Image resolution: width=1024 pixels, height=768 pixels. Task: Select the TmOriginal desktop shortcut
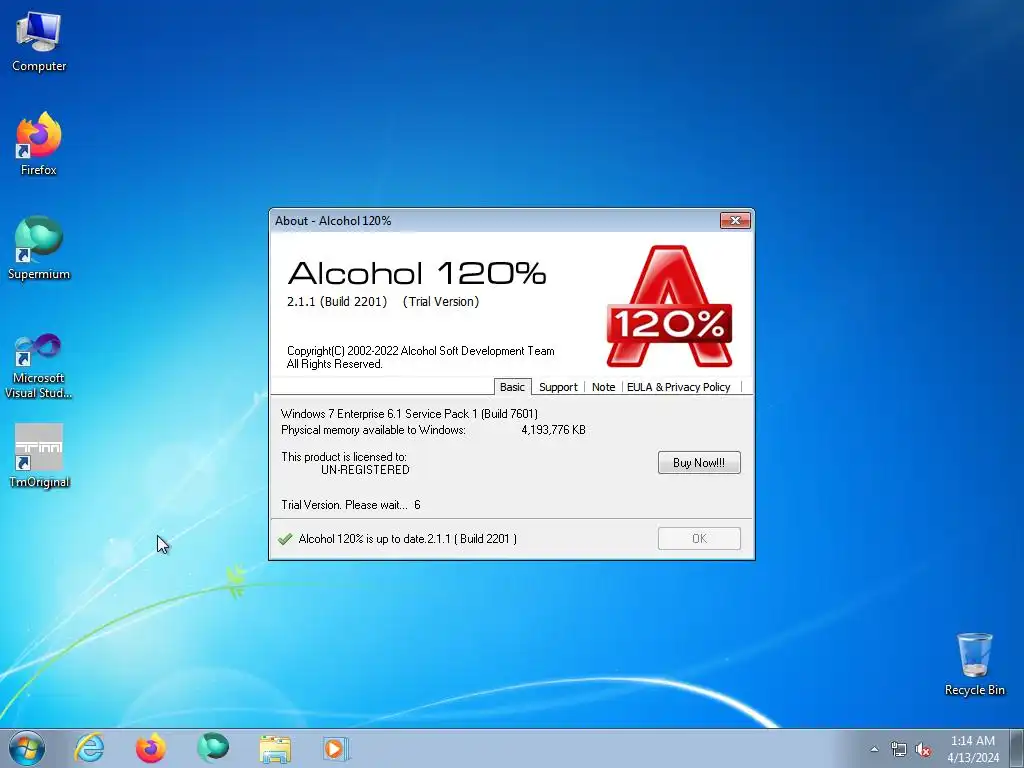click(x=39, y=456)
